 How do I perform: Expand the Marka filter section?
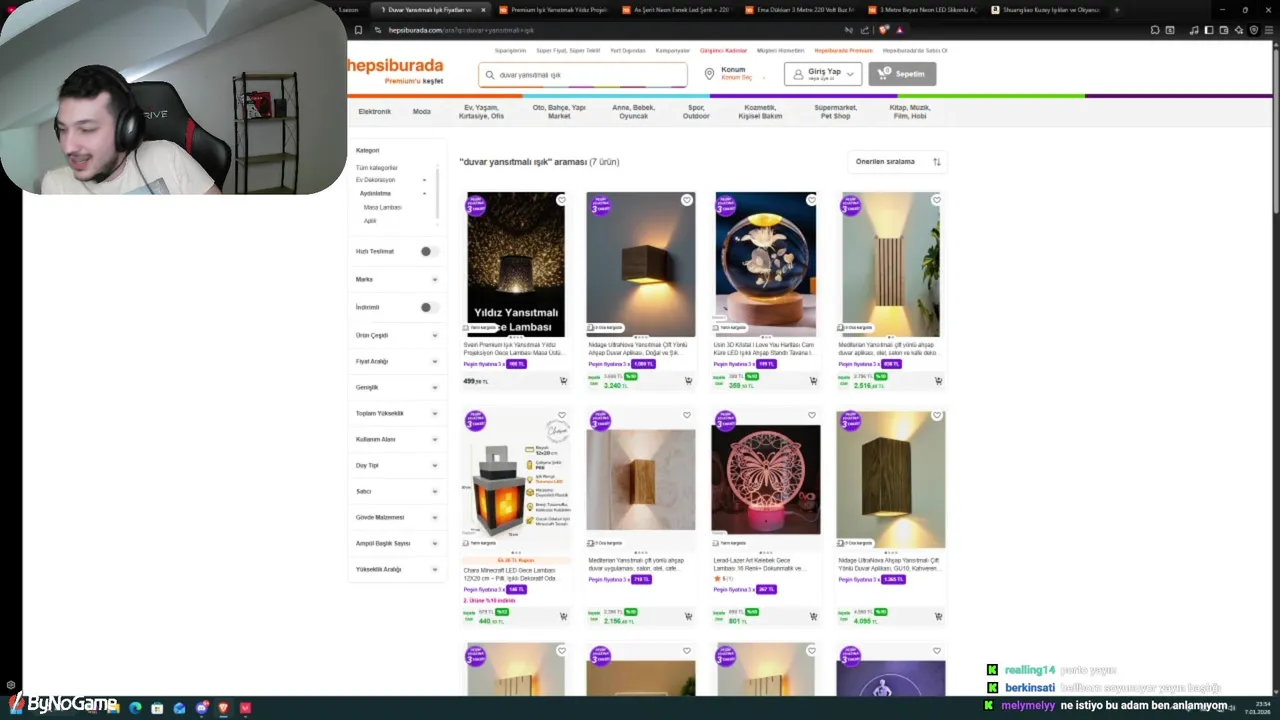coord(397,279)
